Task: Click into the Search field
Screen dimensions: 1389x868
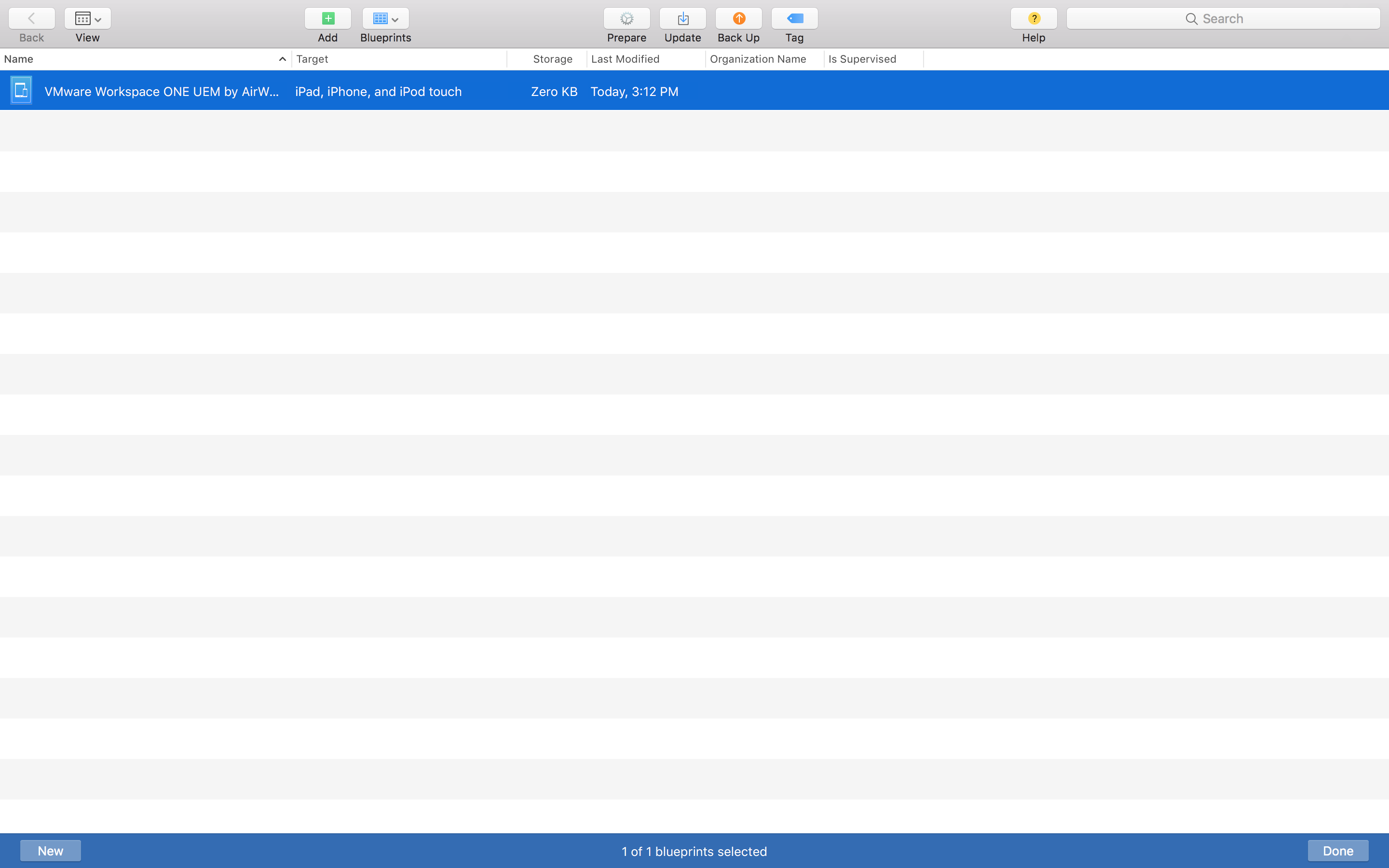Action: pyautogui.click(x=1223, y=18)
